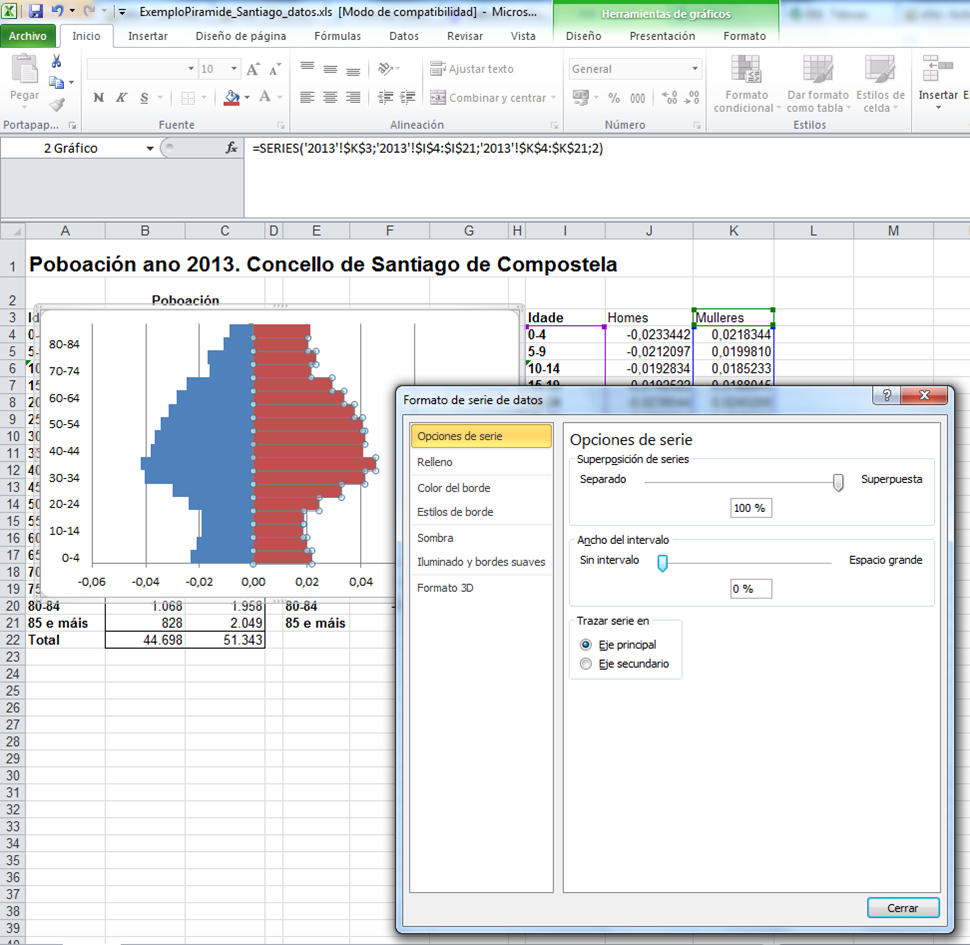Image resolution: width=970 pixels, height=945 pixels.
Task: Click the Undo arrow icon
Action: coord(57,12)
